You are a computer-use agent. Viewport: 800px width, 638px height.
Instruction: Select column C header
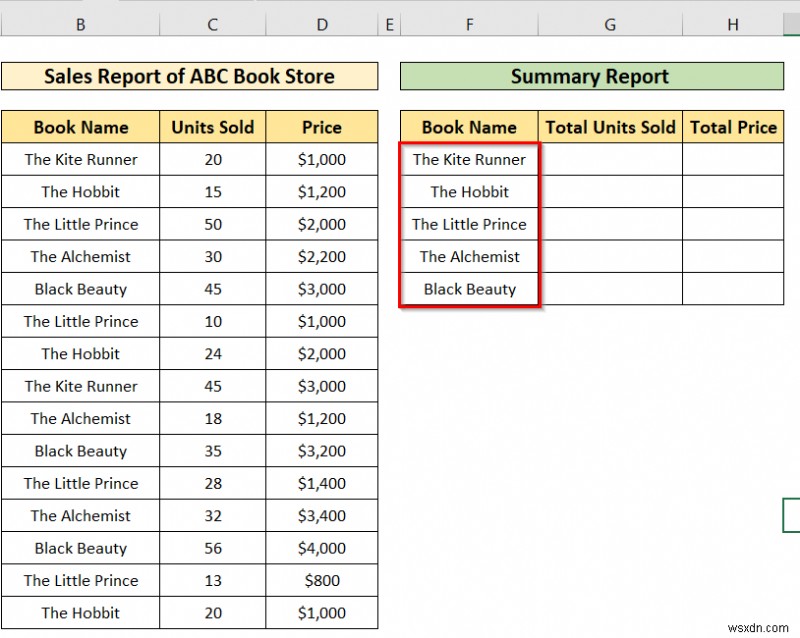[x=212, y=24]
